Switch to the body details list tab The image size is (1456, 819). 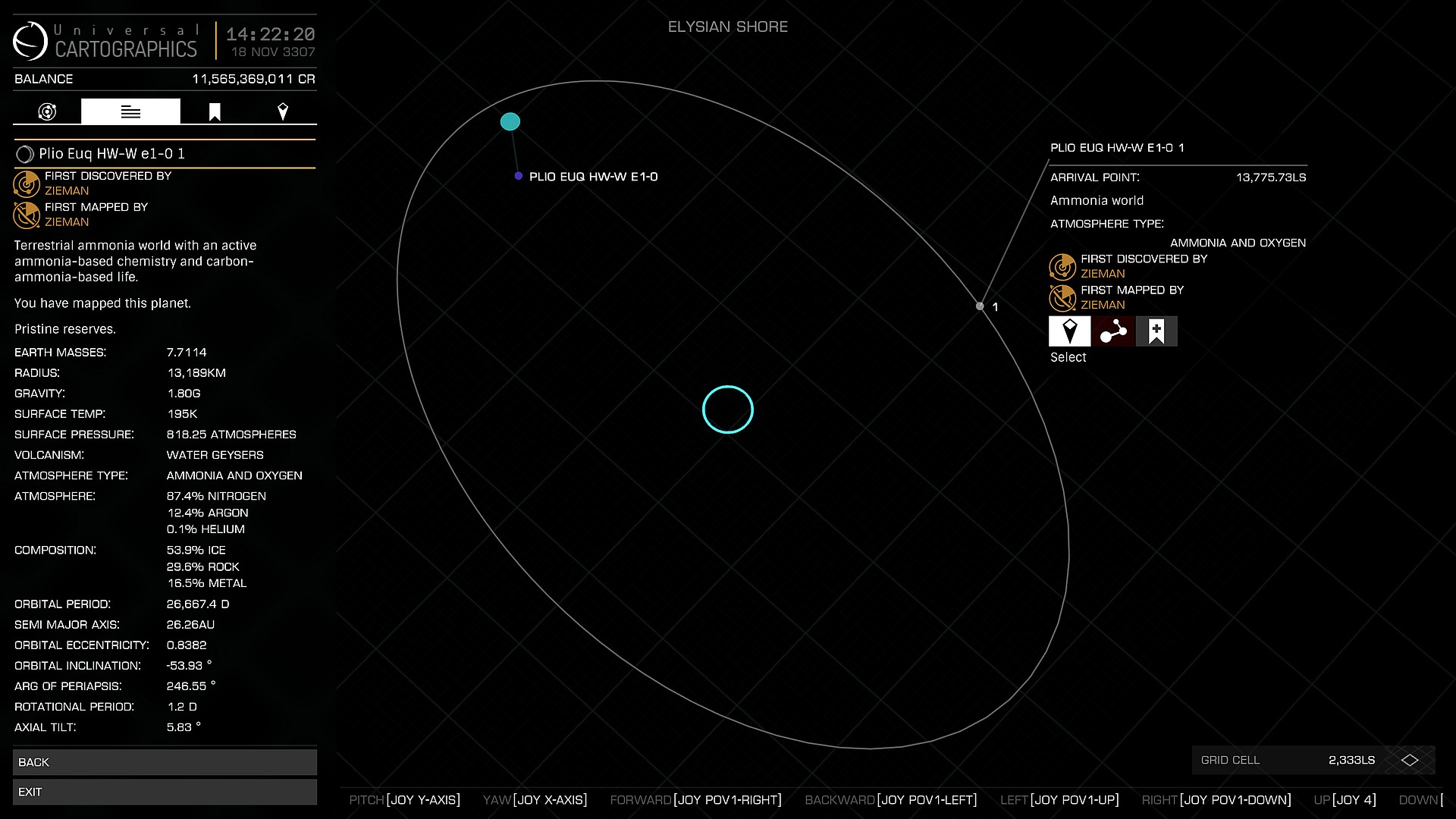tap(130, 111)
